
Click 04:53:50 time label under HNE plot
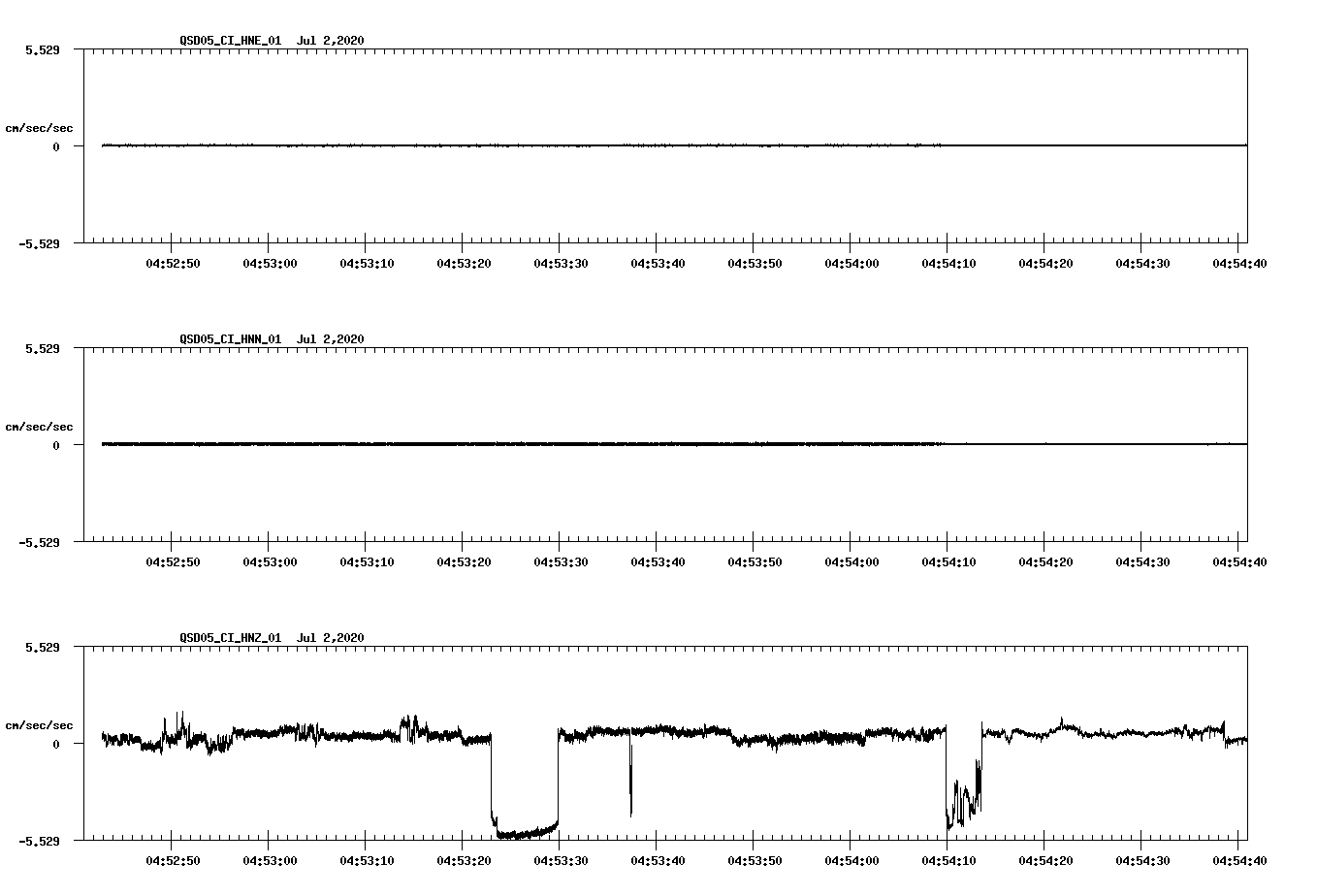(x=755, y=263)
